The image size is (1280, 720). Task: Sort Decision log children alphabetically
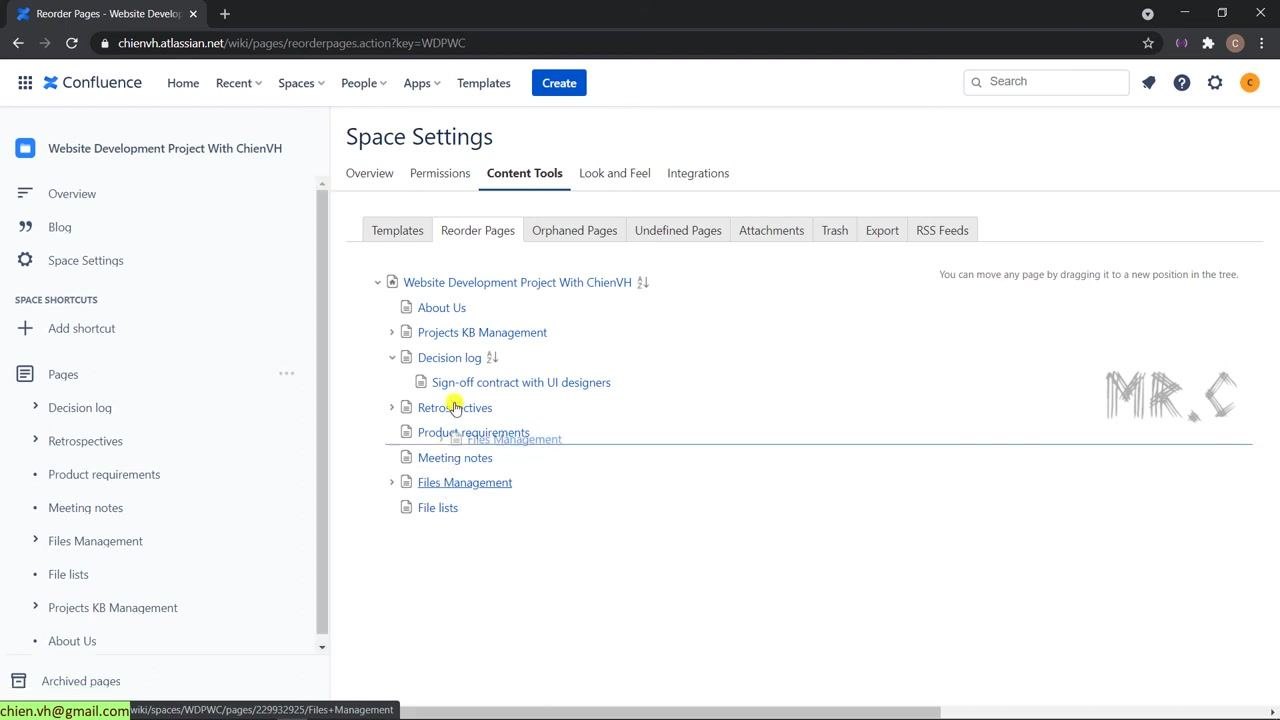[x=492, y=357]
